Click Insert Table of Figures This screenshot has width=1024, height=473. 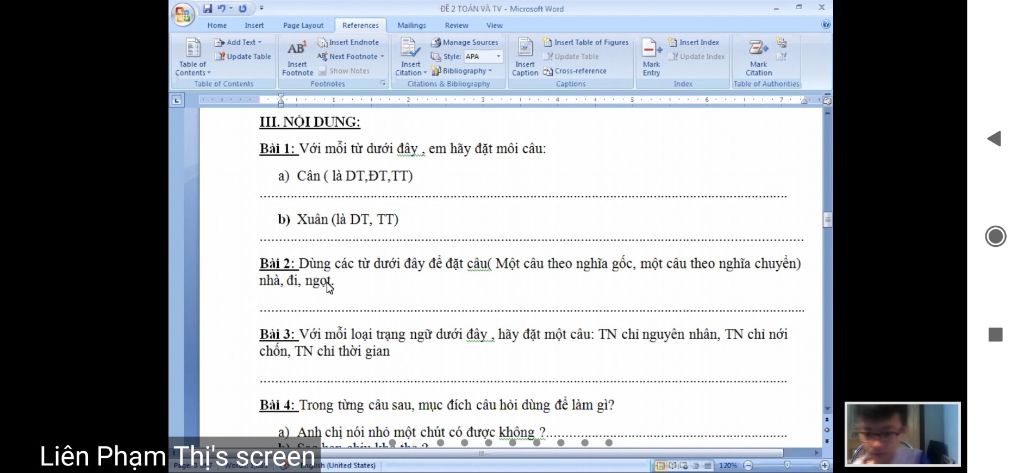[586, 42]
